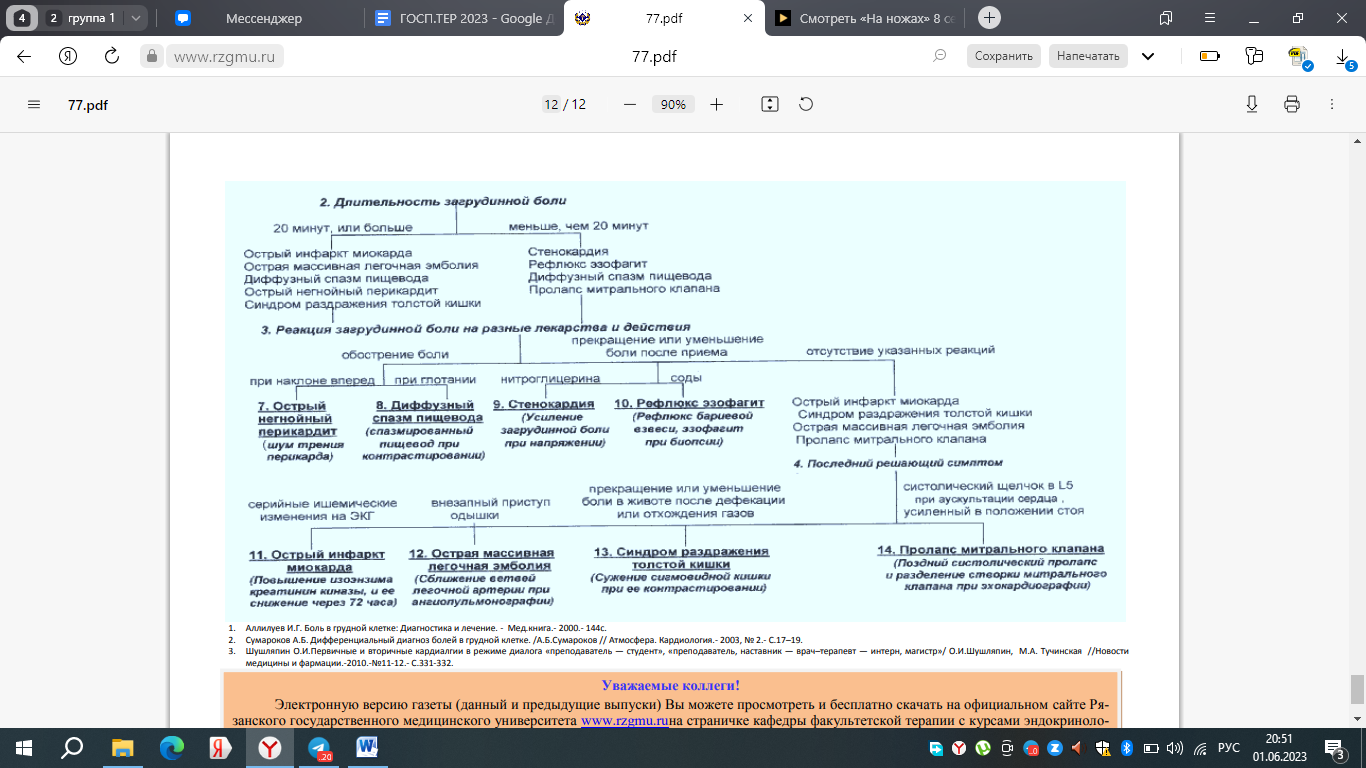Open red Yandex app on taskbar
This screenshot has height=768, width=1366.
[221, 747]
